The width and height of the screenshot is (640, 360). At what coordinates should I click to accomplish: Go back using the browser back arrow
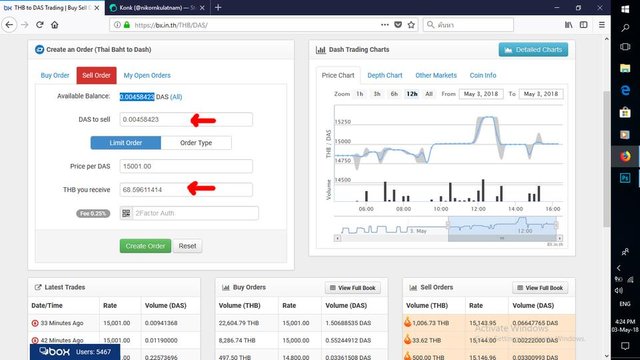[9, 25]
